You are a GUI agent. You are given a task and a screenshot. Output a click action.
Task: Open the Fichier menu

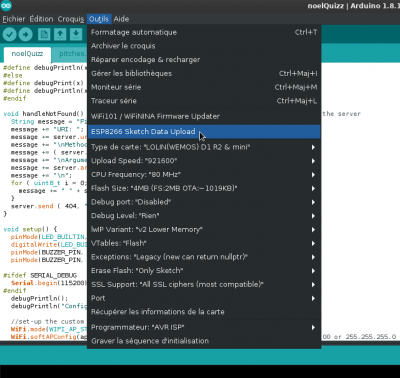point(14,19)
